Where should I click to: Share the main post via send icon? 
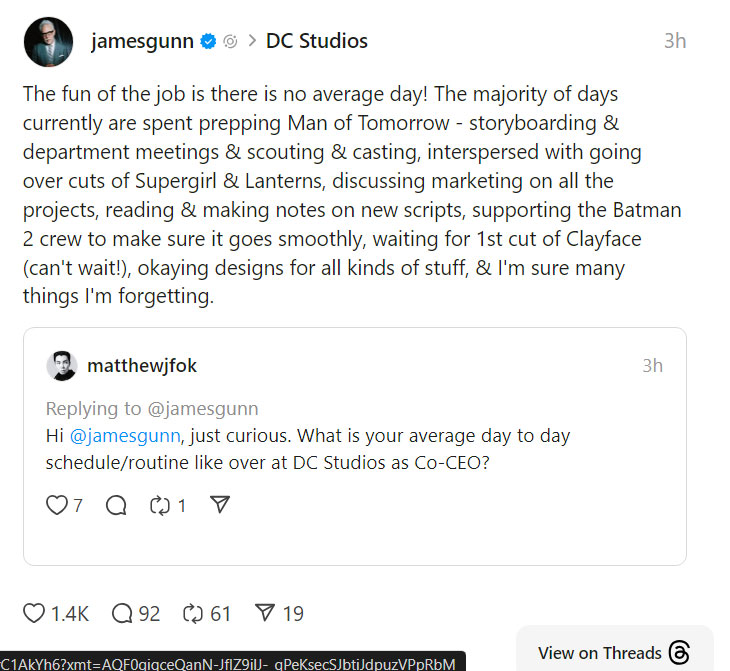pyautogui.click(x=266, y=613)
